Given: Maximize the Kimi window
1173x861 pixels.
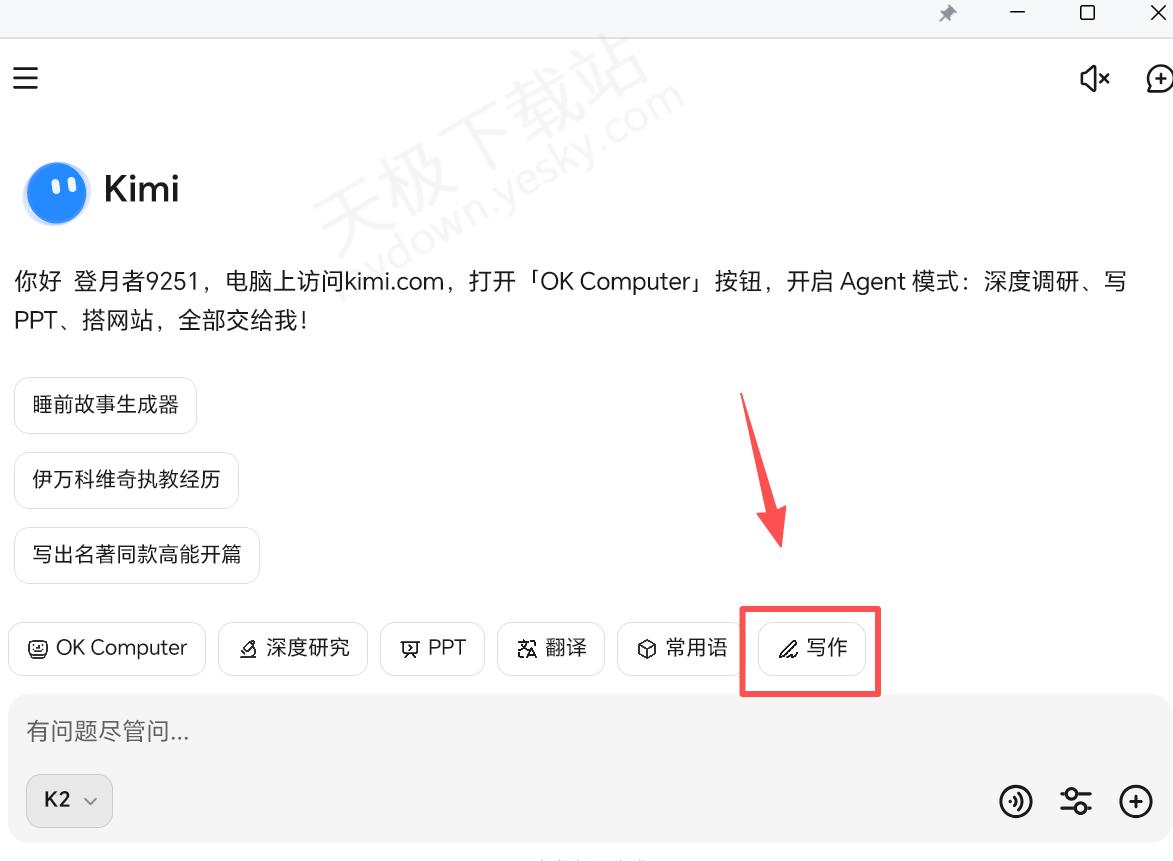Looking at the screenshot, I should 1087,13.
